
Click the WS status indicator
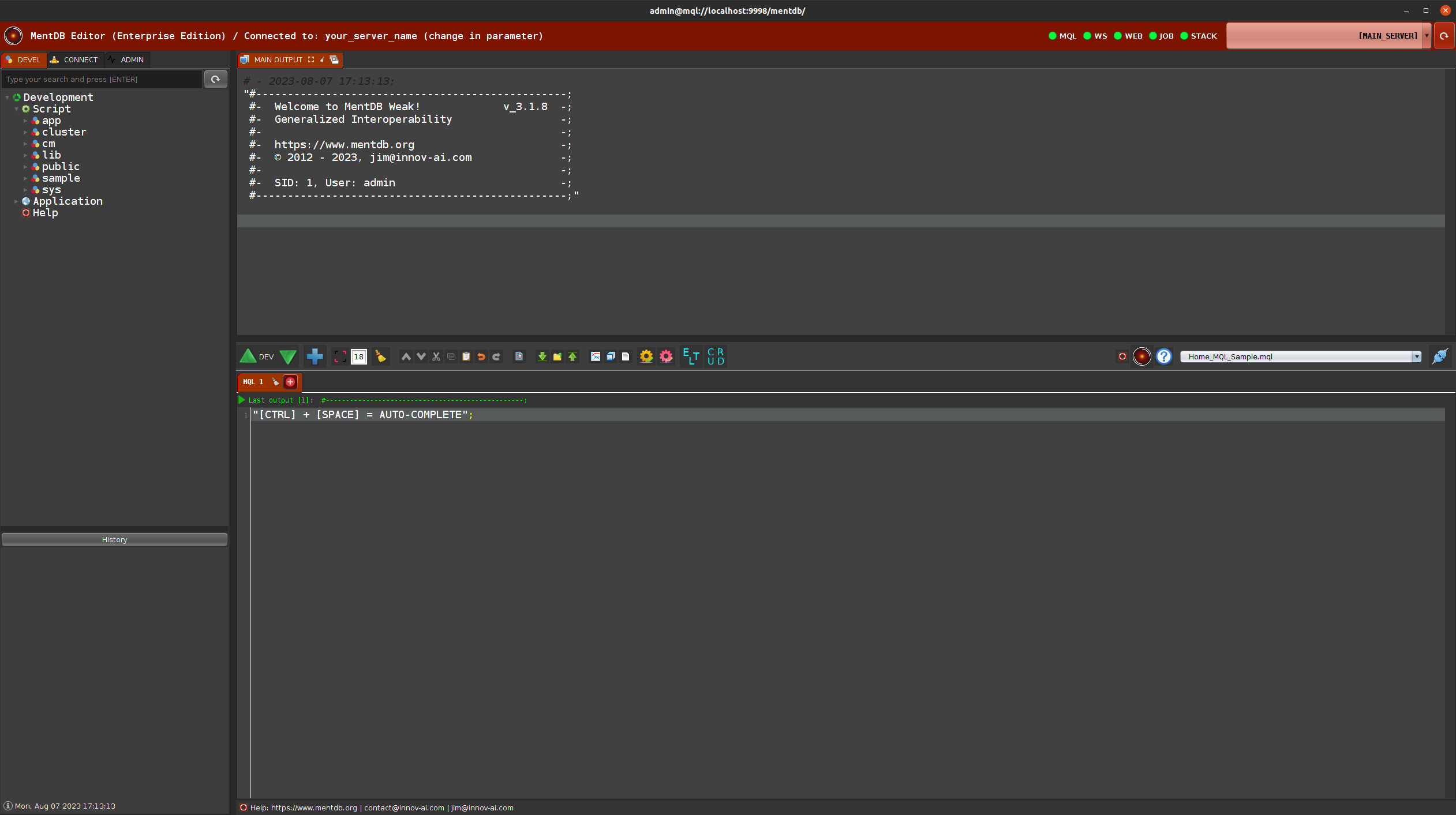point(1095,36)
